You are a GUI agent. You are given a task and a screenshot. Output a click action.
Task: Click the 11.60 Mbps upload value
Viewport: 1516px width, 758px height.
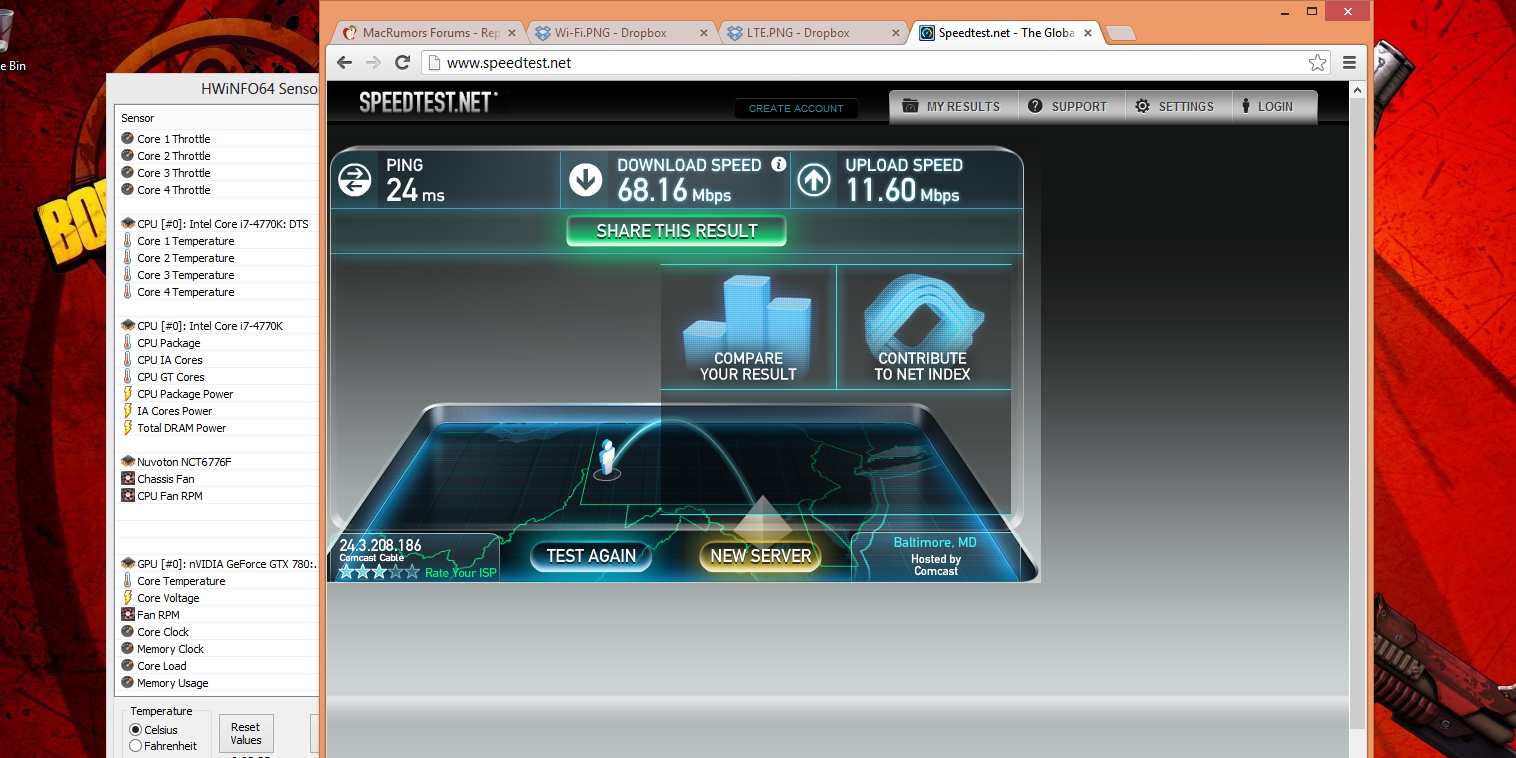coord(903,189)
